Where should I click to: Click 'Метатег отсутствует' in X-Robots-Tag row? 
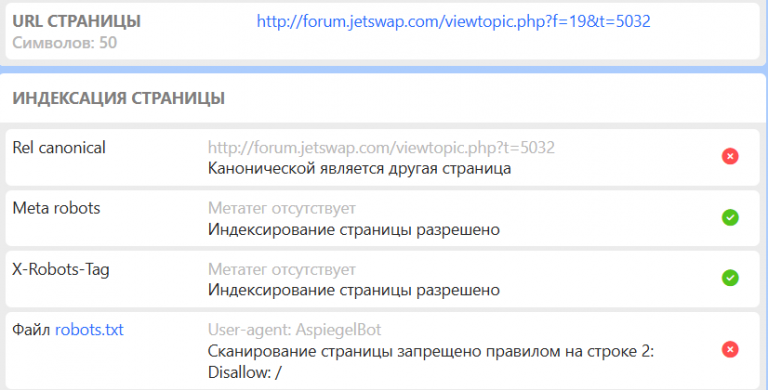[282, 269]
